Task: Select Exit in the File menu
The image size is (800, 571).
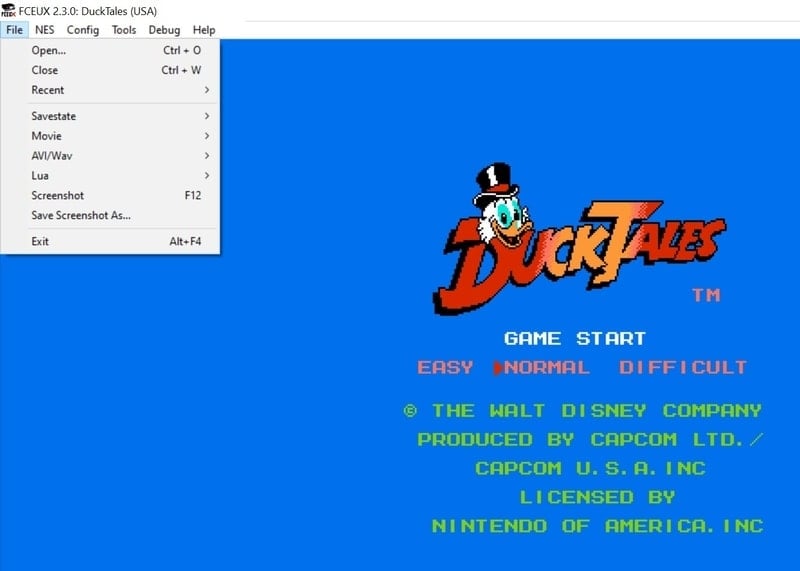Action: (110, 241)
